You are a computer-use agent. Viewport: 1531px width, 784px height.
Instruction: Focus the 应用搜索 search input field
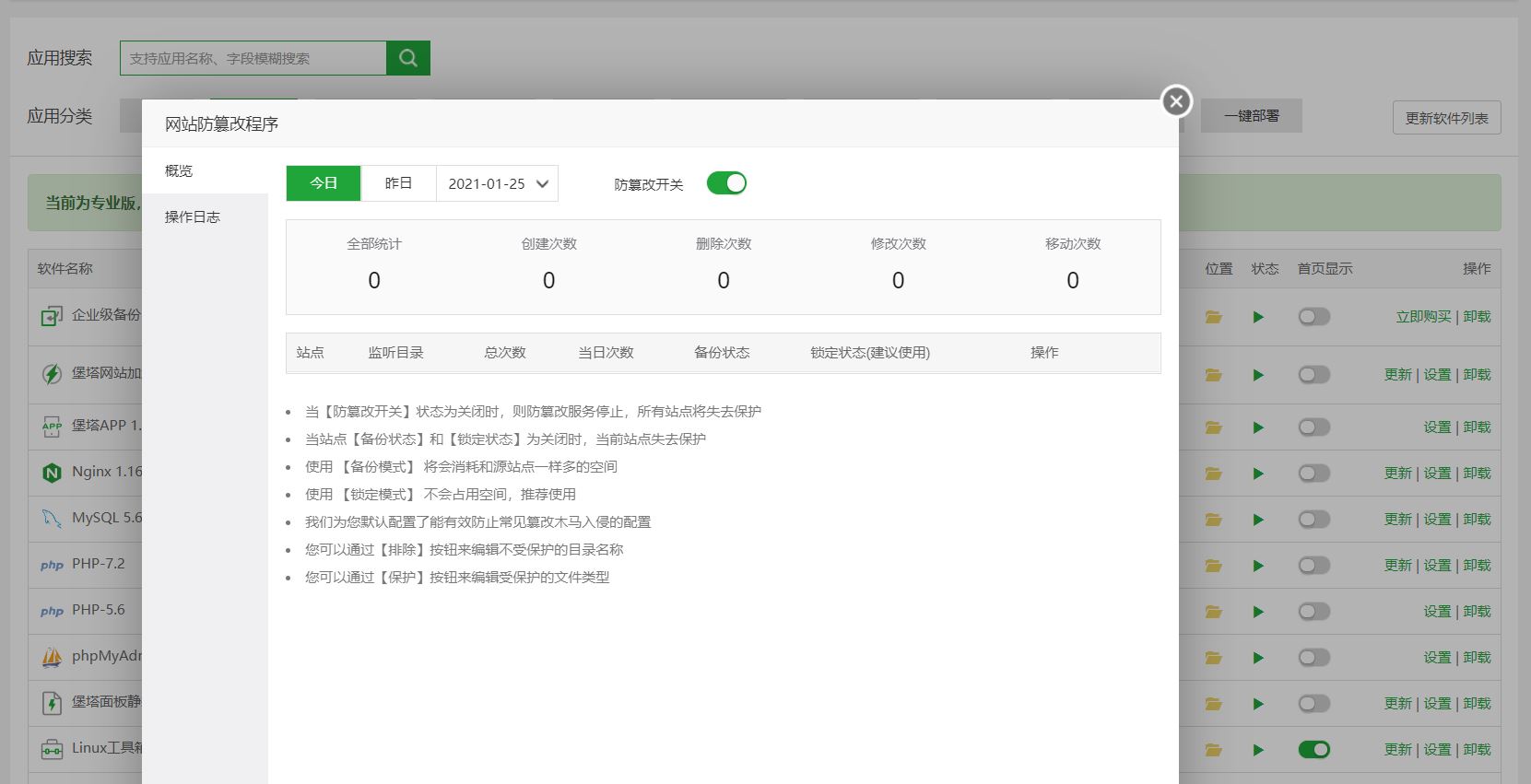tap(253, 58)
